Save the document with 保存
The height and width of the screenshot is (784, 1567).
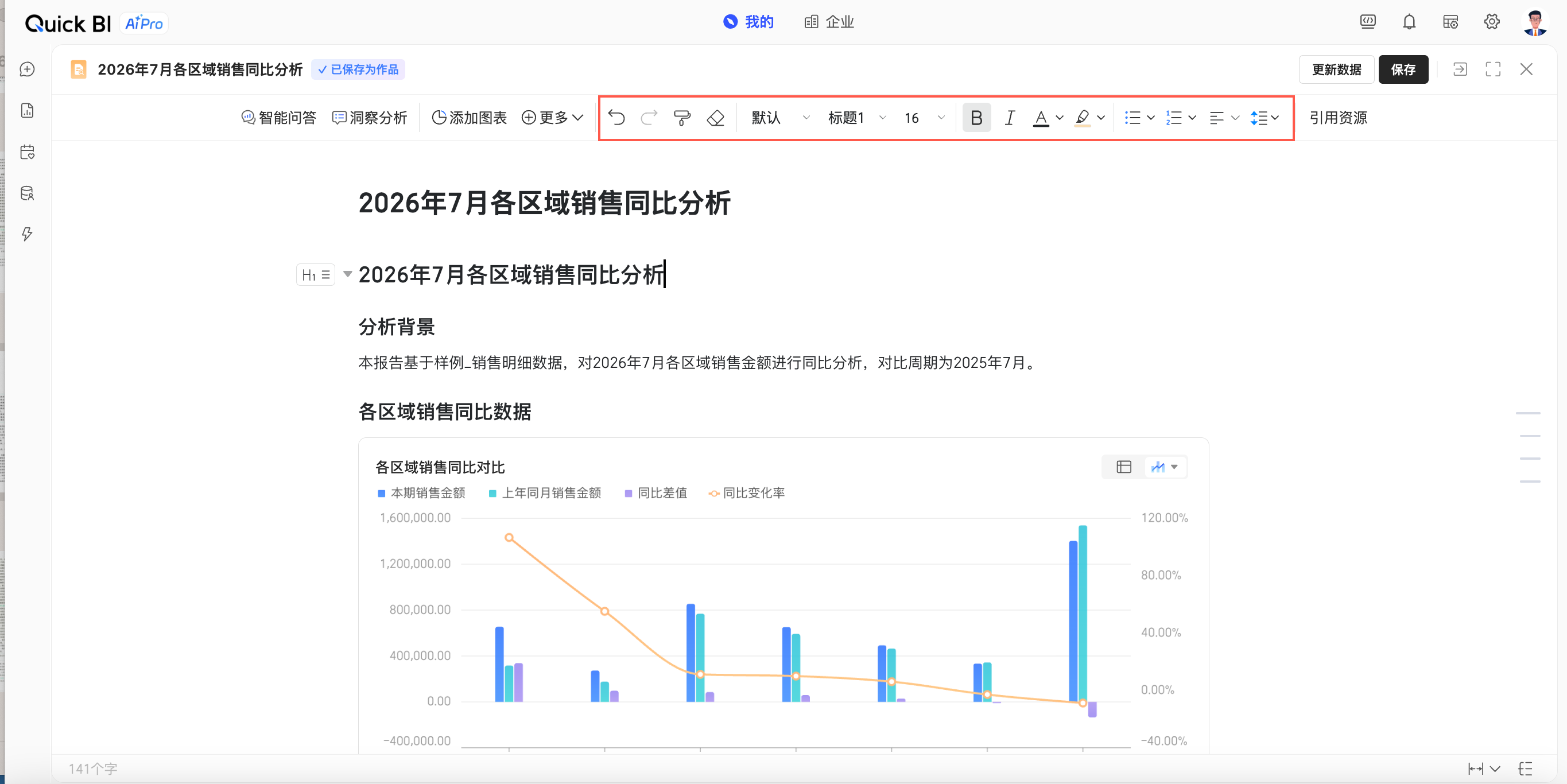point(1403,69)
